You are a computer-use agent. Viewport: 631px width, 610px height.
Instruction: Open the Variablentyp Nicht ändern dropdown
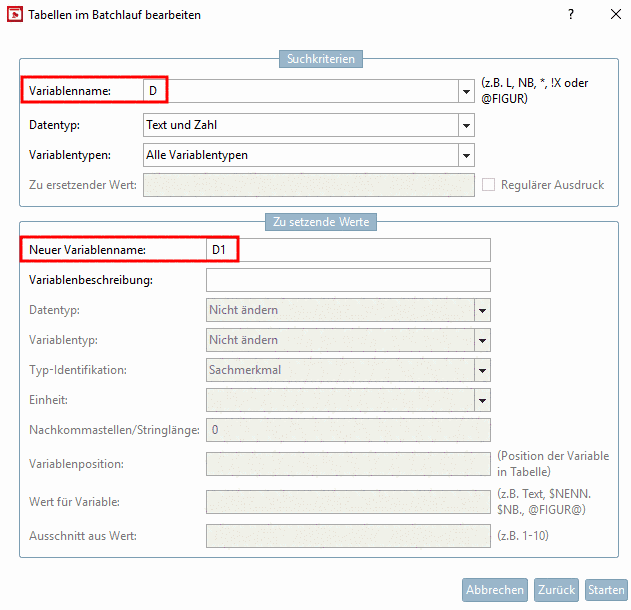[x=482, y=340]
